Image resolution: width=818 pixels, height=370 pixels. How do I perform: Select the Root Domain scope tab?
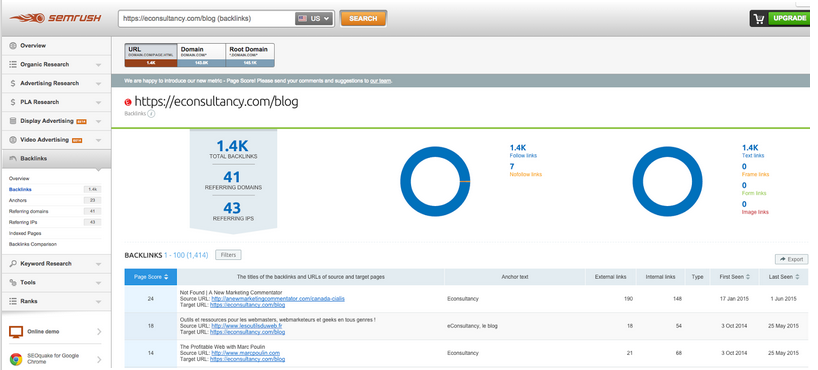(x=250, y=55)
